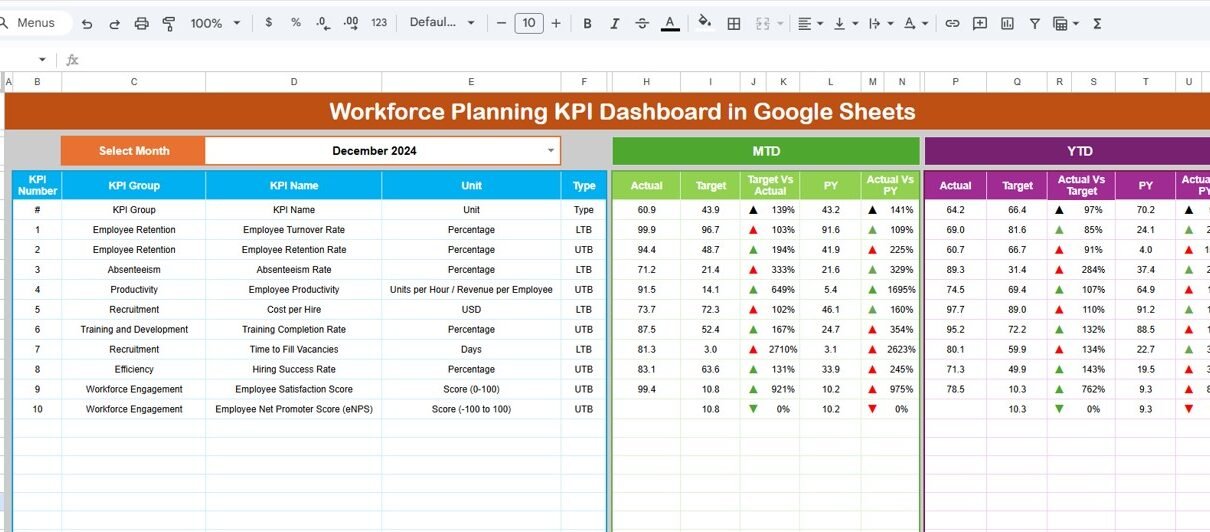Toggle strikethrough formatting
Image resolution: width=1210 pixels, height=532 pixels.
pos(642,23)
